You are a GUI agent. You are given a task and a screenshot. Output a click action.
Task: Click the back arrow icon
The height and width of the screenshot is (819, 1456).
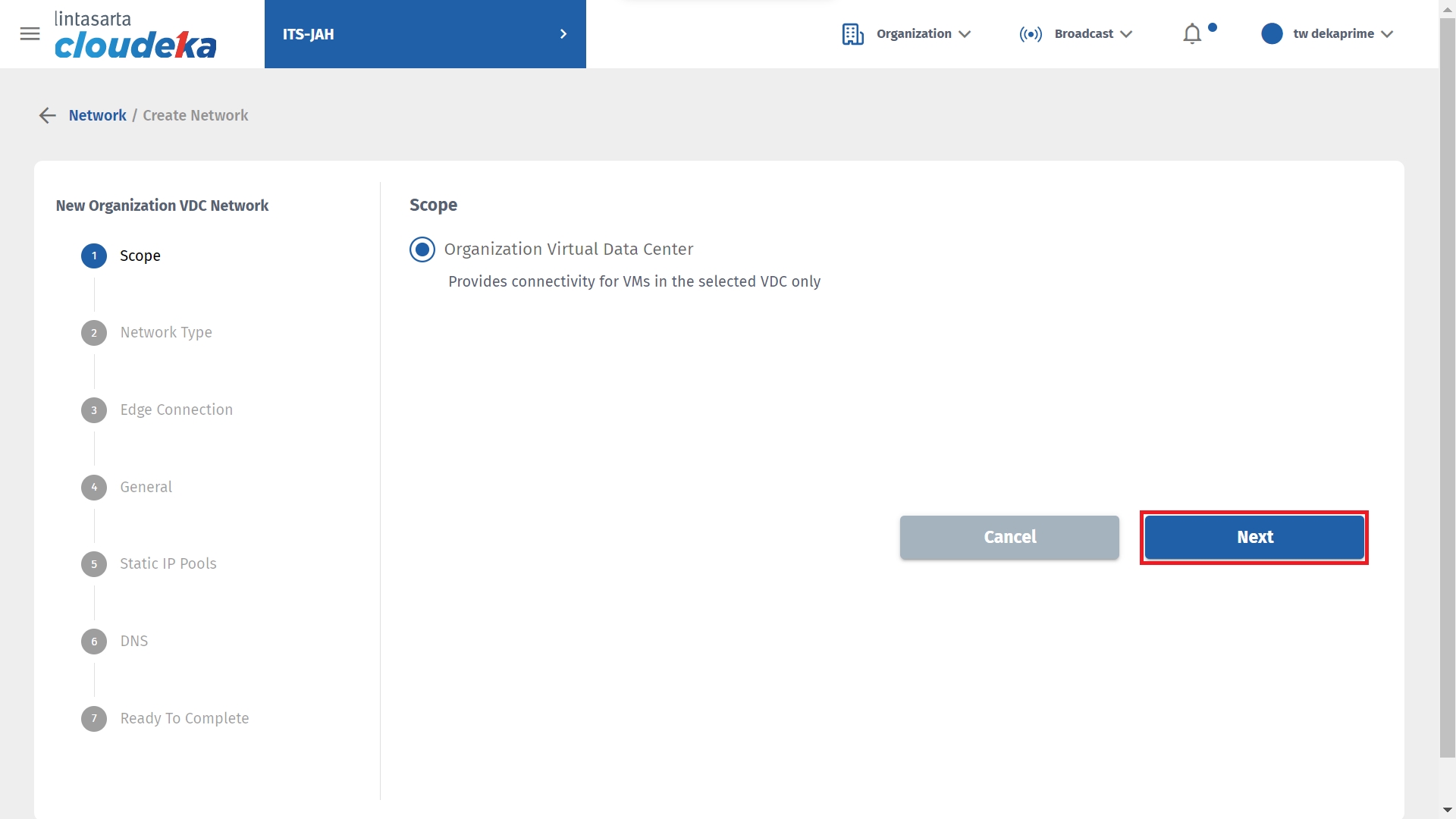point(47,115)
